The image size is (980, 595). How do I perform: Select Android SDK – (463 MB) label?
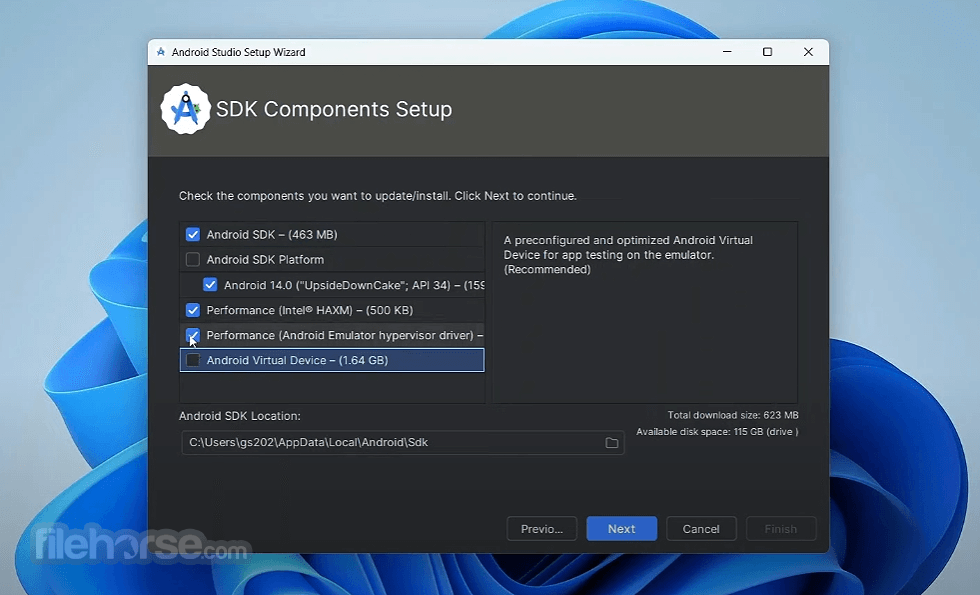272,234
